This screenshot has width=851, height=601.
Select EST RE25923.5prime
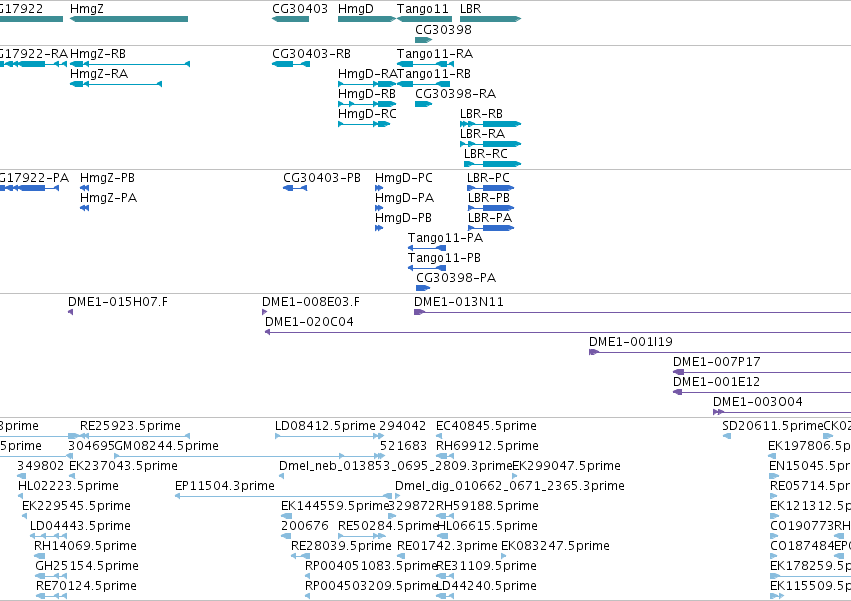pyautogui.click(x=130, y=426)
